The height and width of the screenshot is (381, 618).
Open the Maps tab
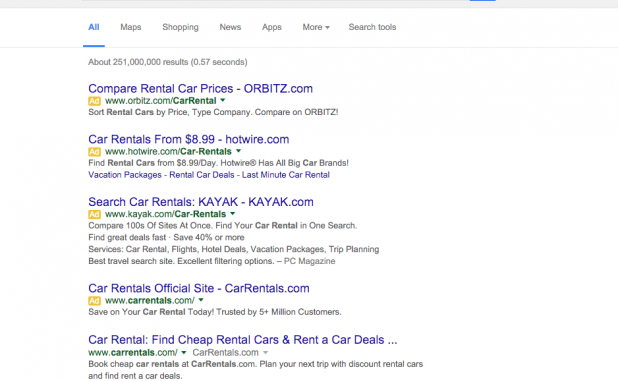[131, 27]
